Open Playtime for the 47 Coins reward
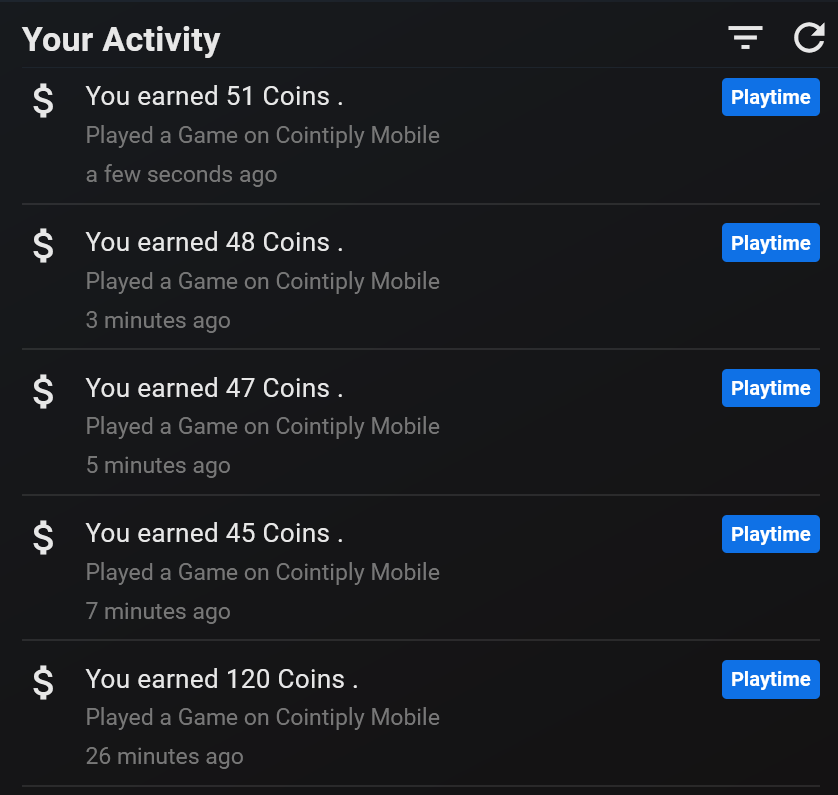Image resolution: width=838 pixels, height=795 pixels. [770, 388]
